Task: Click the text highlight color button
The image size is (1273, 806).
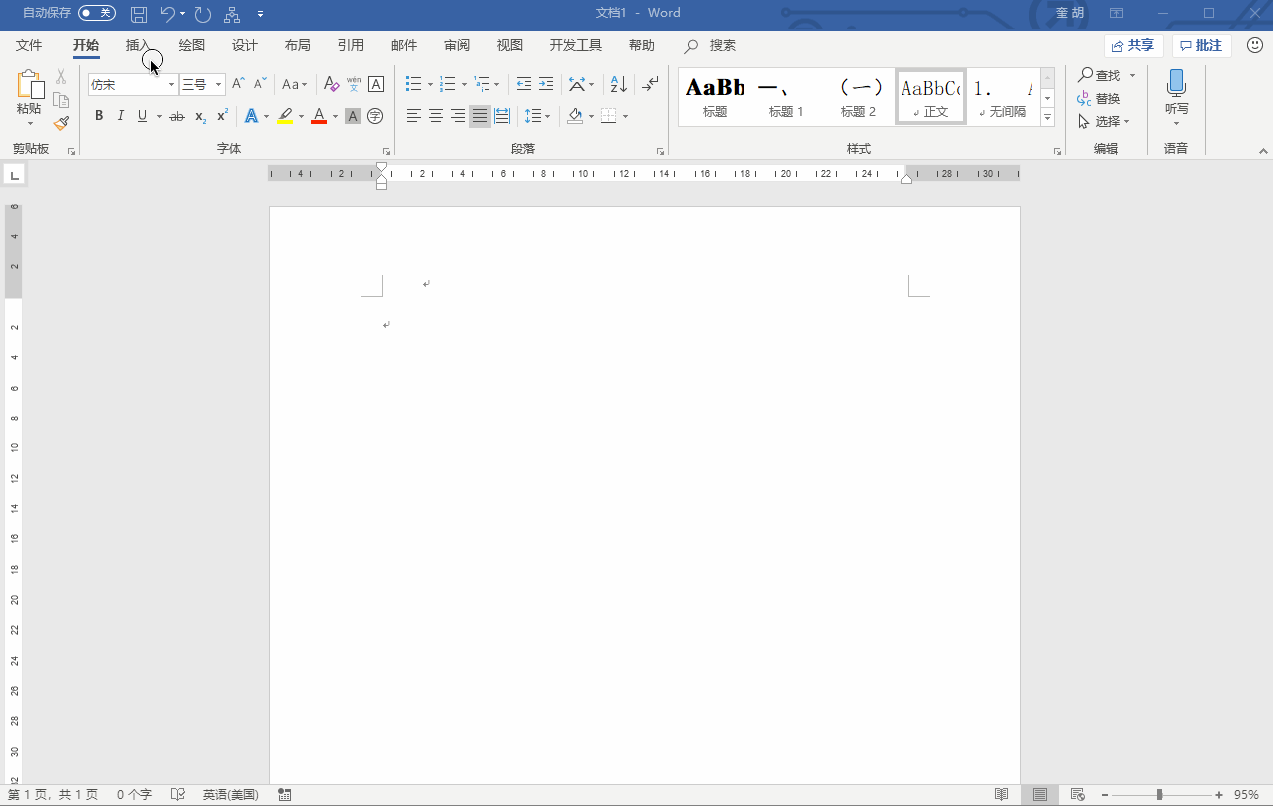Action: (x=286, y=116)
